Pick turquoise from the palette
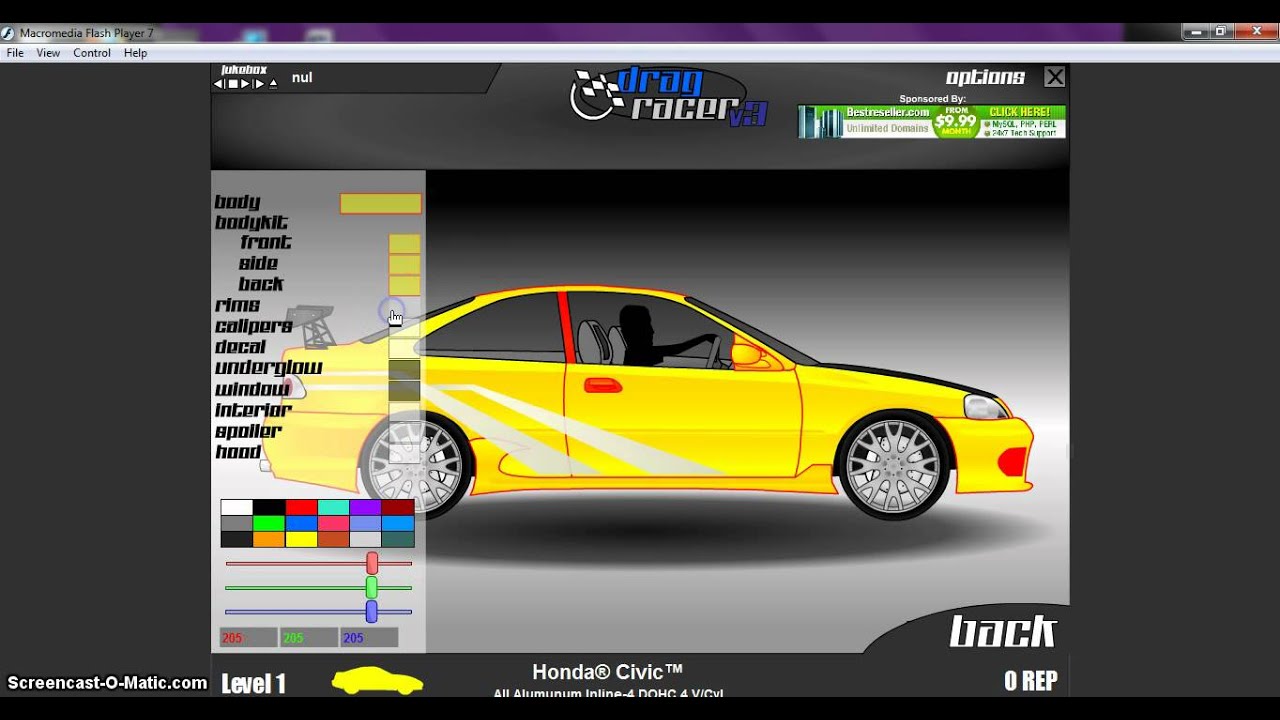This screenshot has height=720, width=1280. click(334, 508)
